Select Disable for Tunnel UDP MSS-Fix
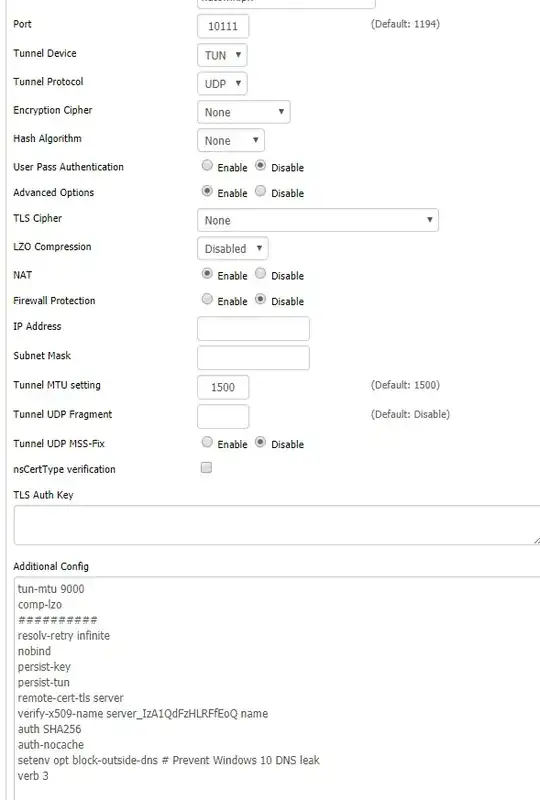 [260, 442]
